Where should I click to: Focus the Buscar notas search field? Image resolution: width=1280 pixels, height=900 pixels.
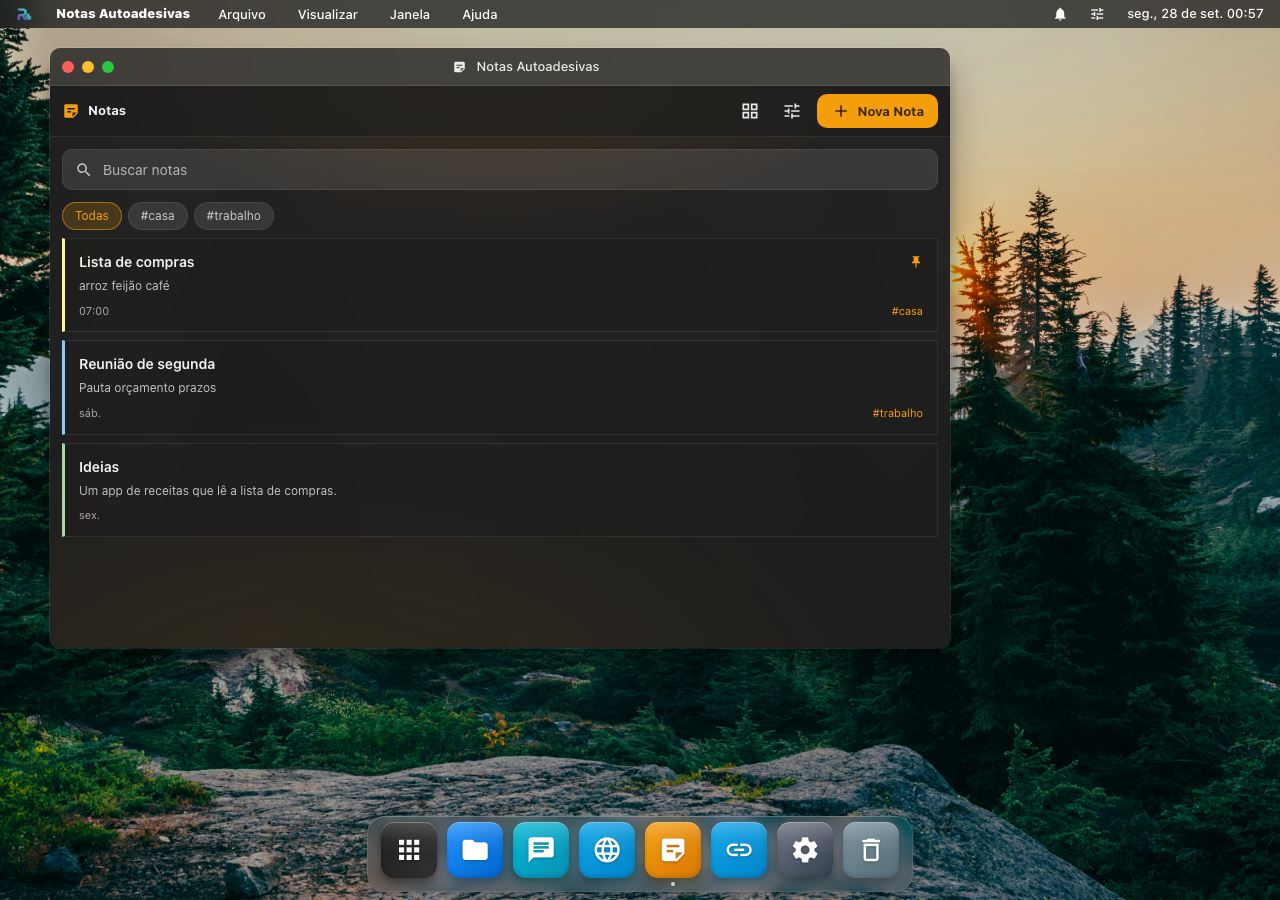pos(500,170)
